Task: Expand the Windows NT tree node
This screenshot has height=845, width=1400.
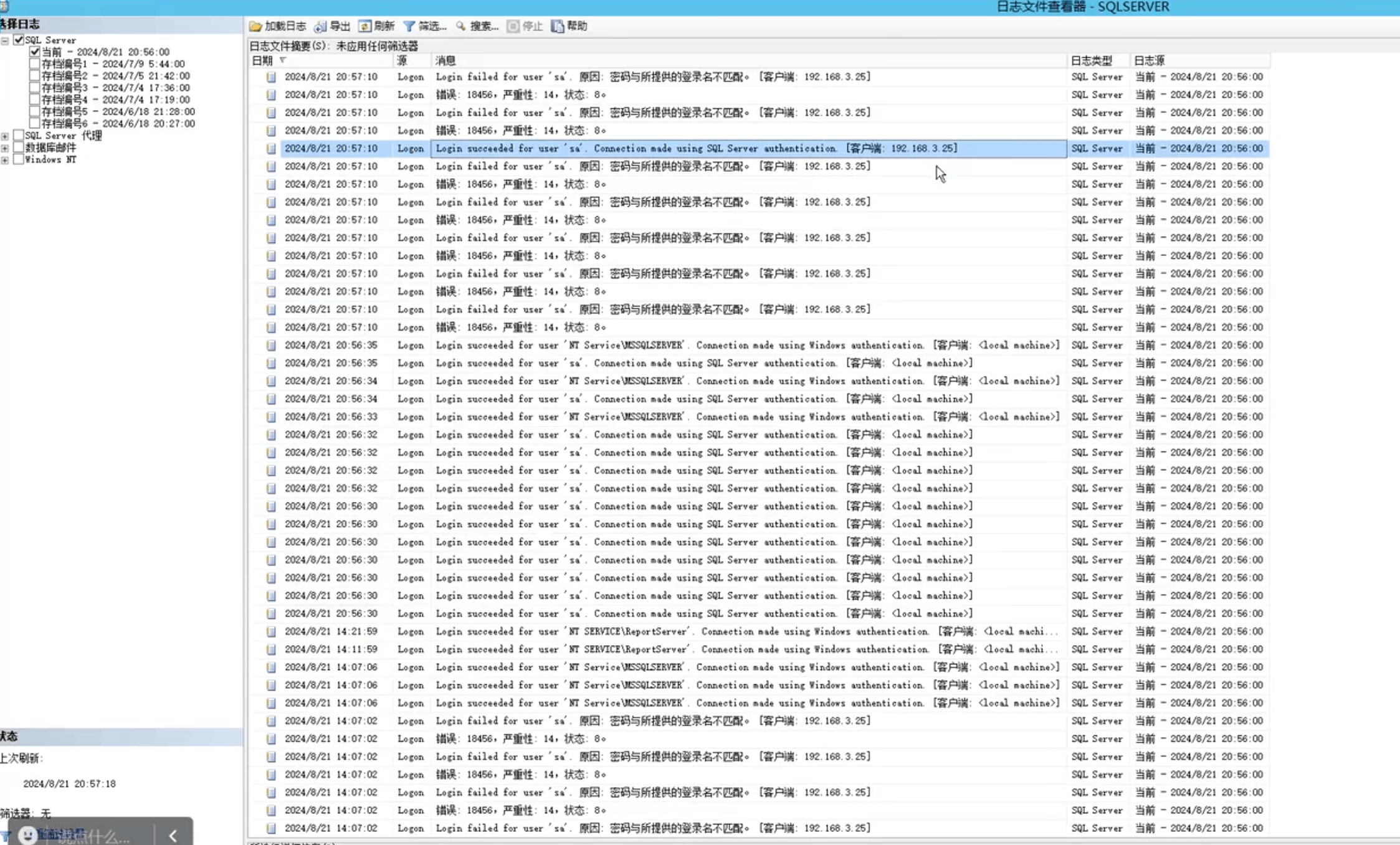Action: coord(5,160)
